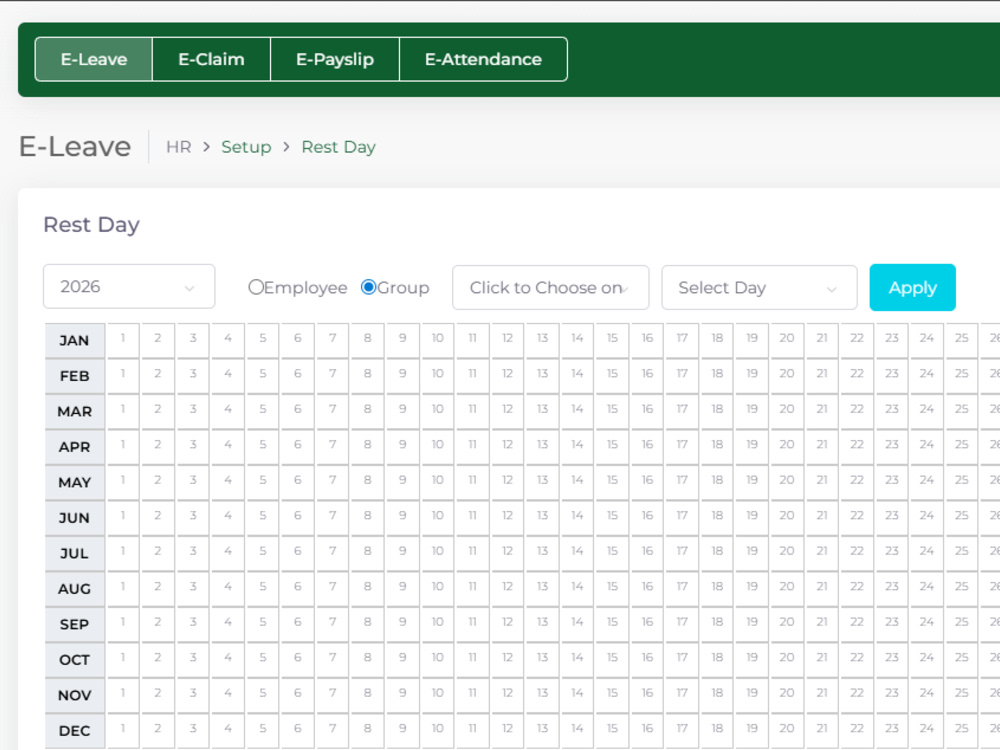Click the Apply button
1000x750 pixels.
pos(913,288)
